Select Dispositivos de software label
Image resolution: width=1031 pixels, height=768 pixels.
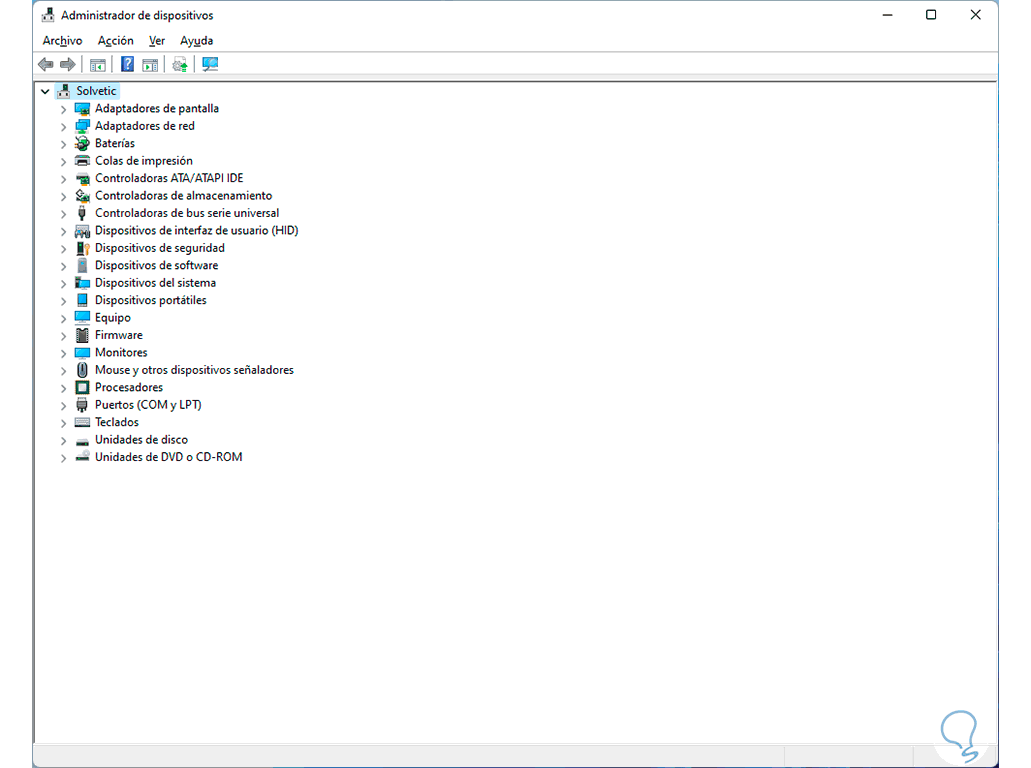[x=156, y=266]
